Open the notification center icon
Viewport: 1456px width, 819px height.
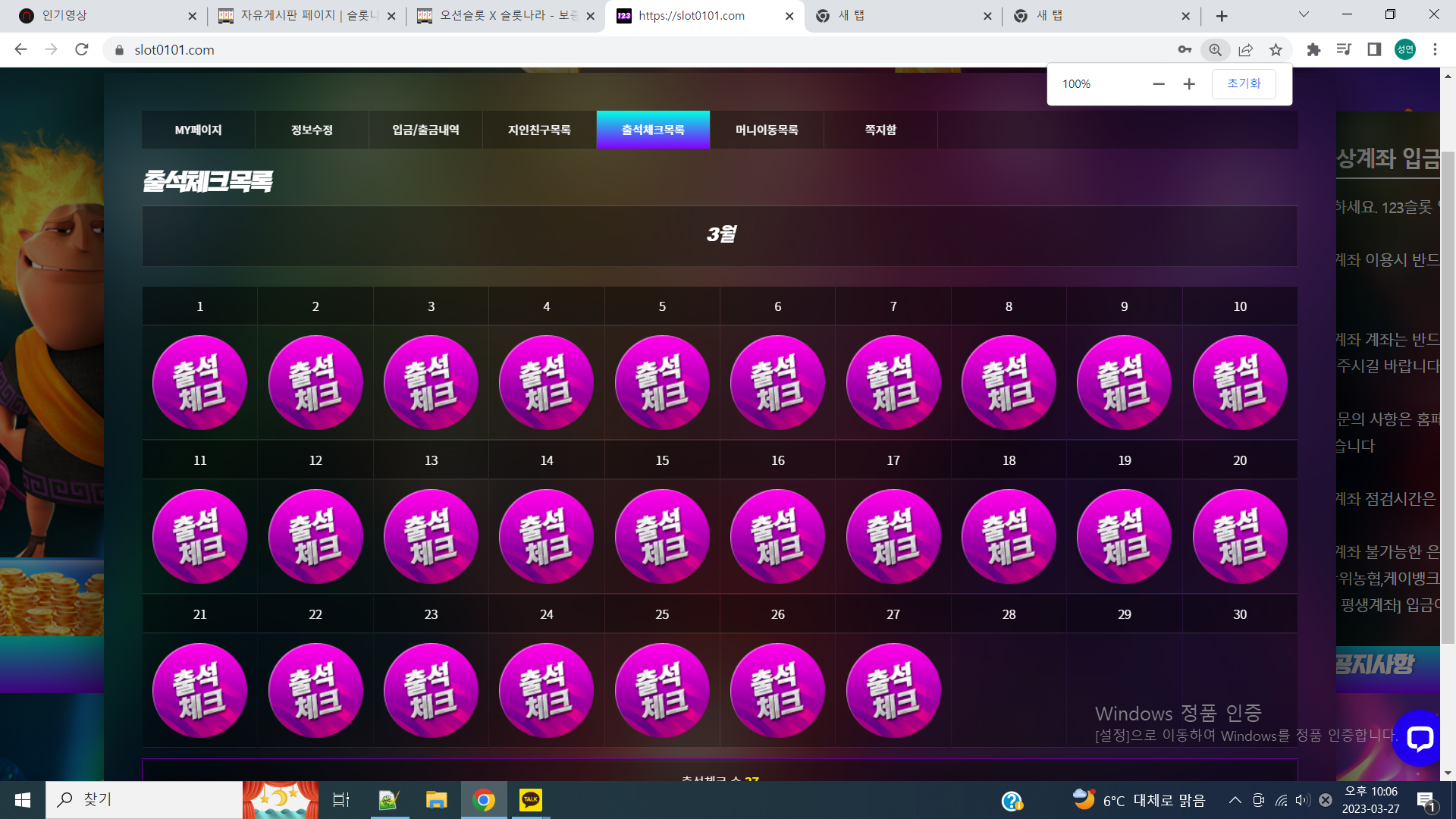[x=1426, y=800]
